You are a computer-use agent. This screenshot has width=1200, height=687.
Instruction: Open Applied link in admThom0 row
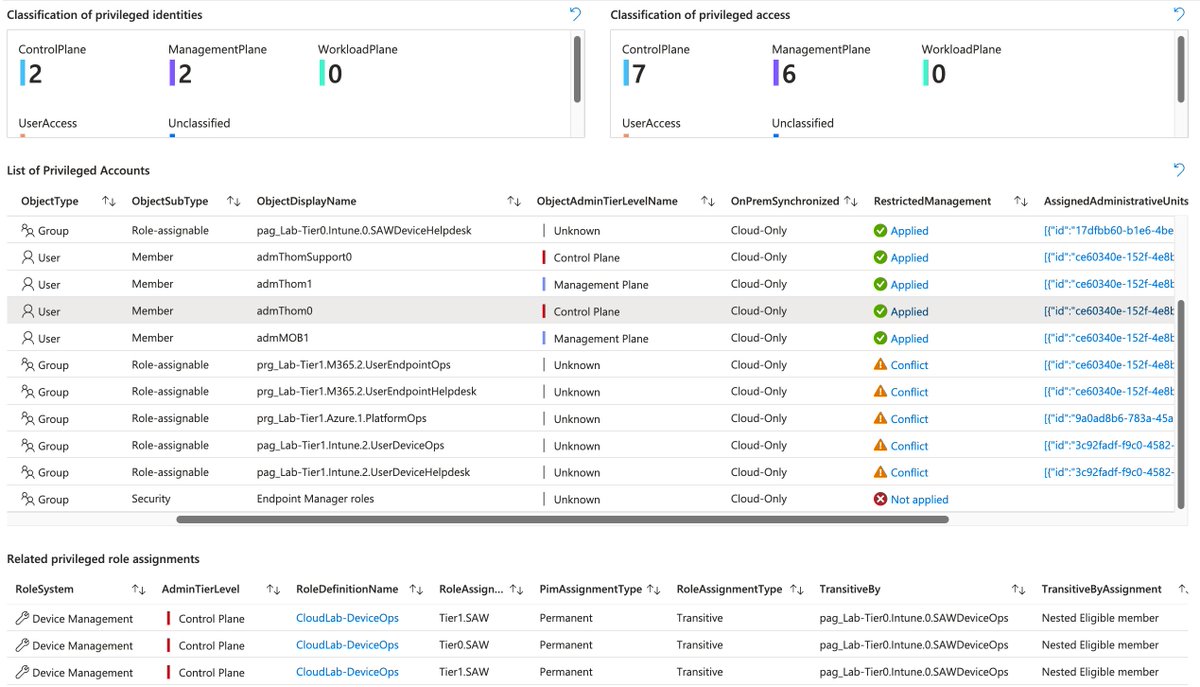click(910, 311)
